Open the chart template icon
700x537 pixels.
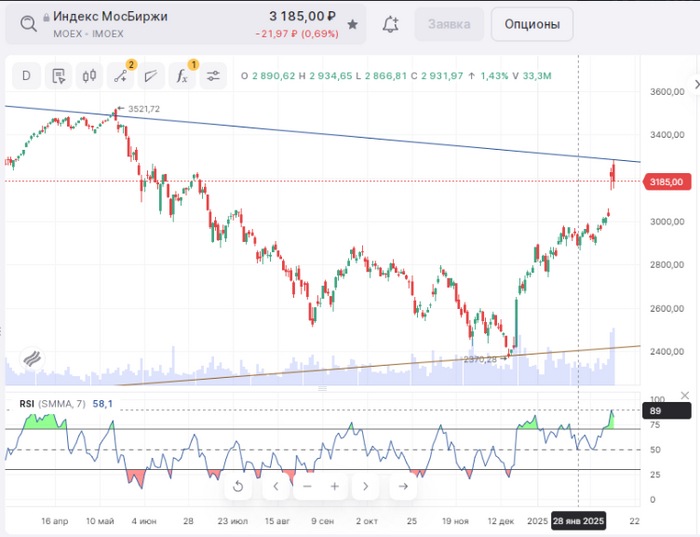click(x=58, y=75)
